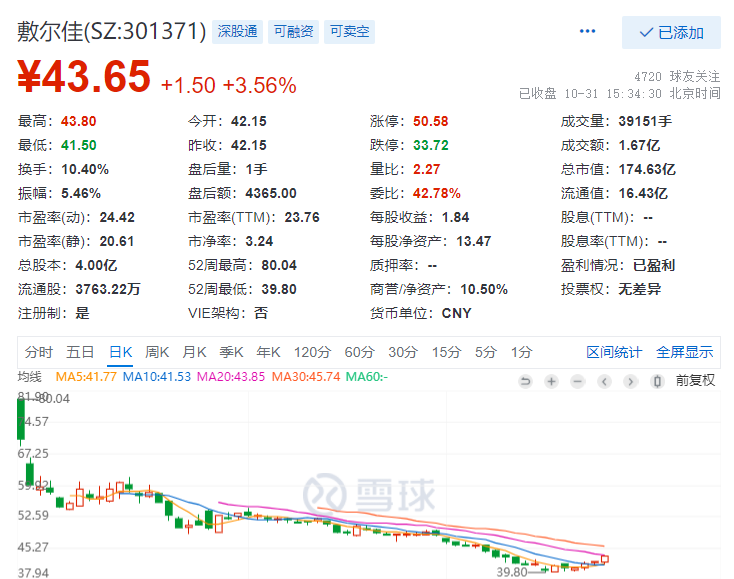
Task: Switch to the 5分 interval tab
Action: point(485,352)
